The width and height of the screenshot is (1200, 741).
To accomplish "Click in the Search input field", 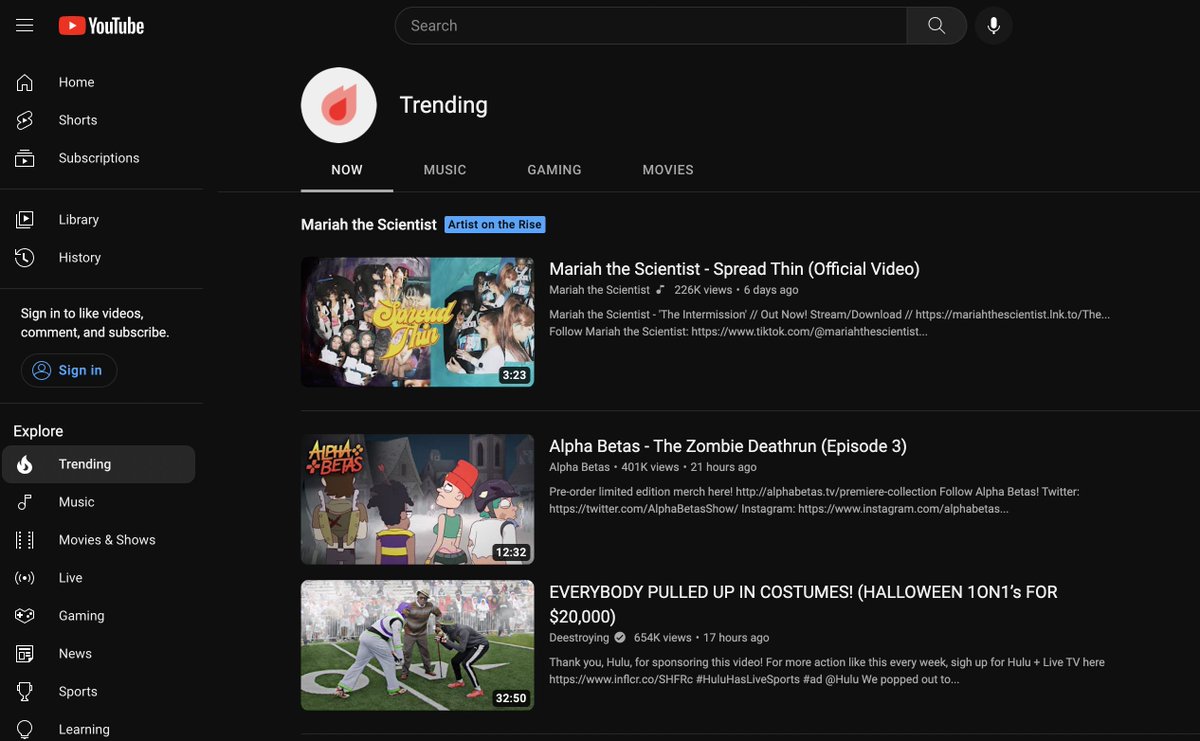I will [x=651, y=26].
